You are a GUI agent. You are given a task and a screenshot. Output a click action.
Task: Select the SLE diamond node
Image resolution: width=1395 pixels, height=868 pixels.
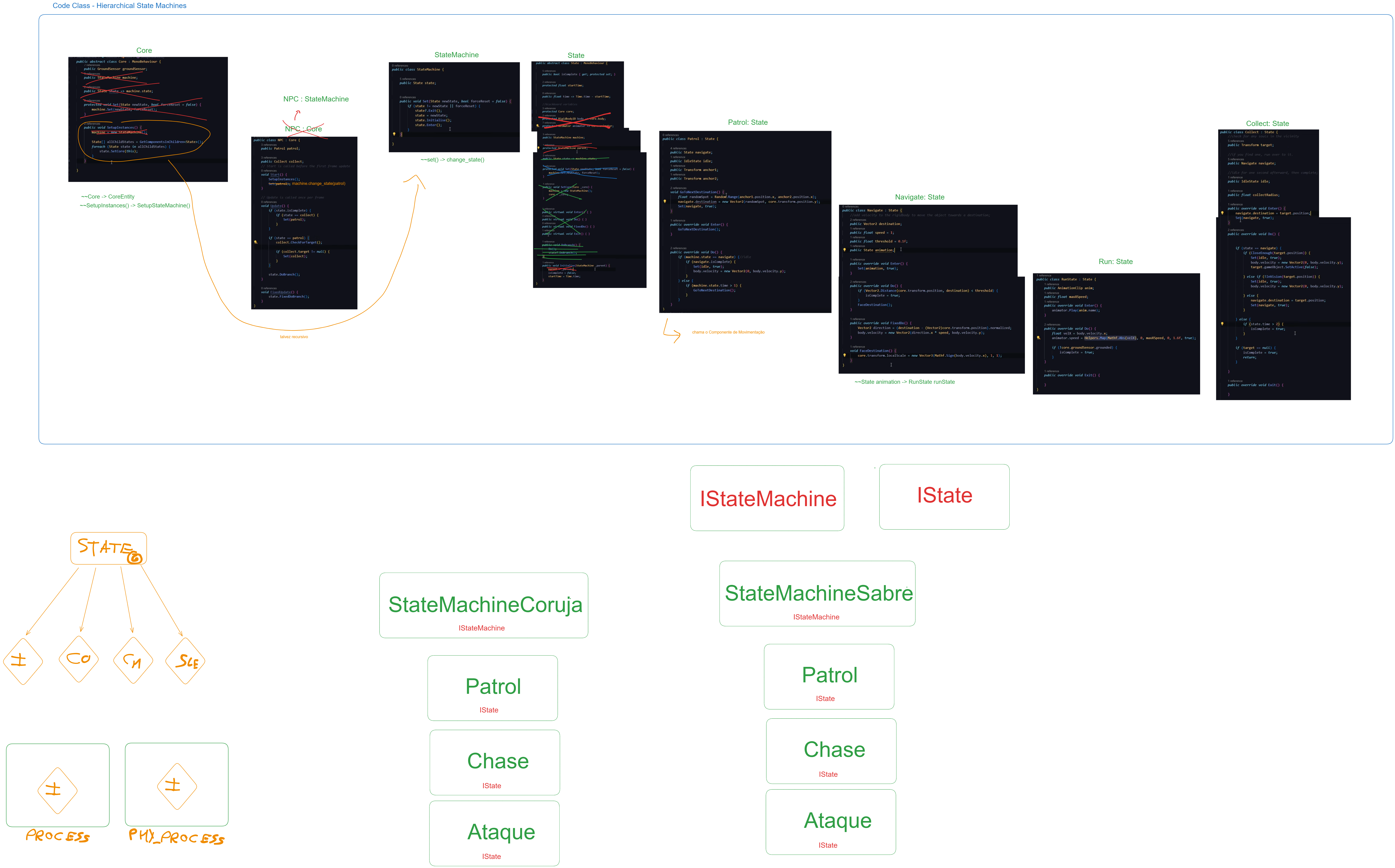[x=185, y=661]
